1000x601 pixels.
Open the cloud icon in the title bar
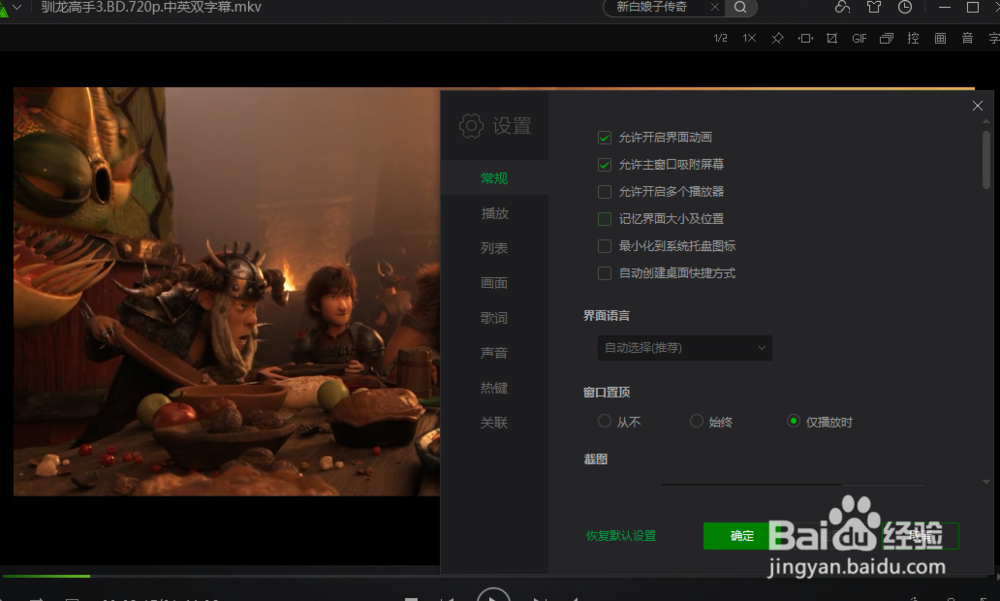click(842, 7)
